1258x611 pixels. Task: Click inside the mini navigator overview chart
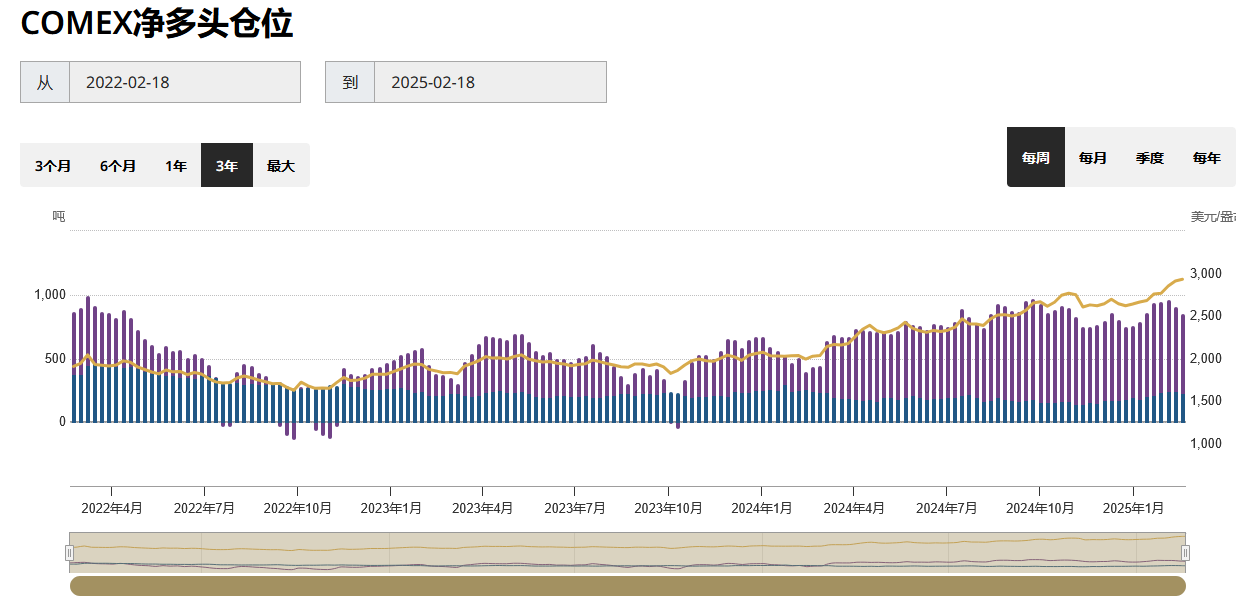[627, 552]
